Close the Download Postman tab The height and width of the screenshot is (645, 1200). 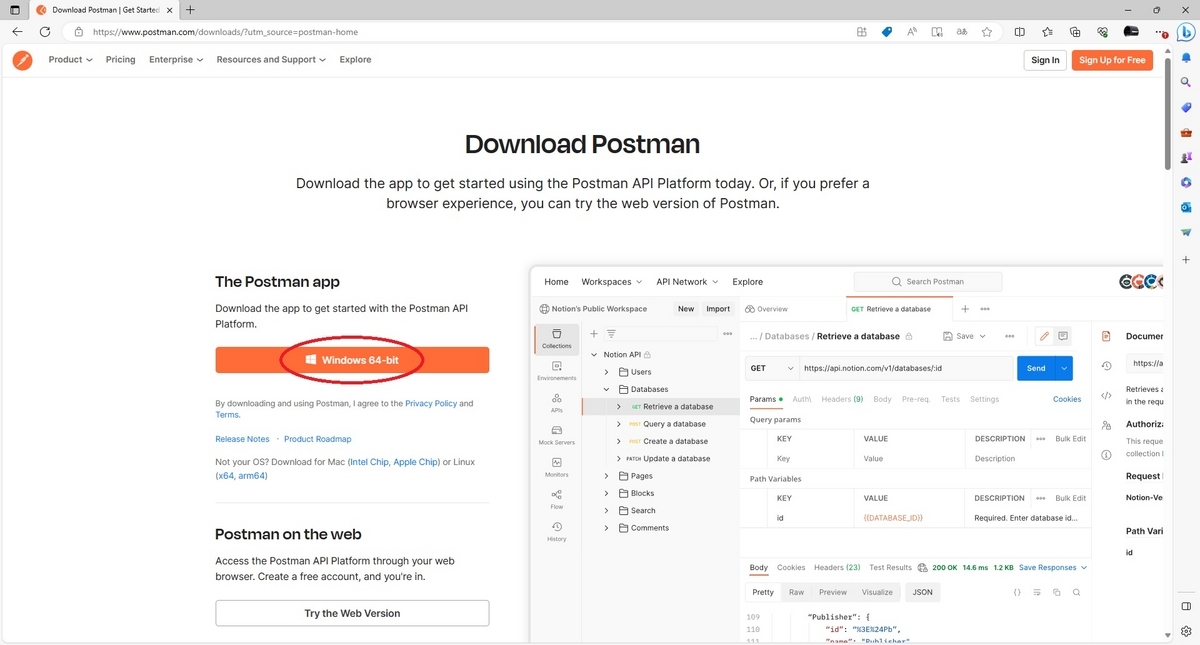(x=169, y=10)
